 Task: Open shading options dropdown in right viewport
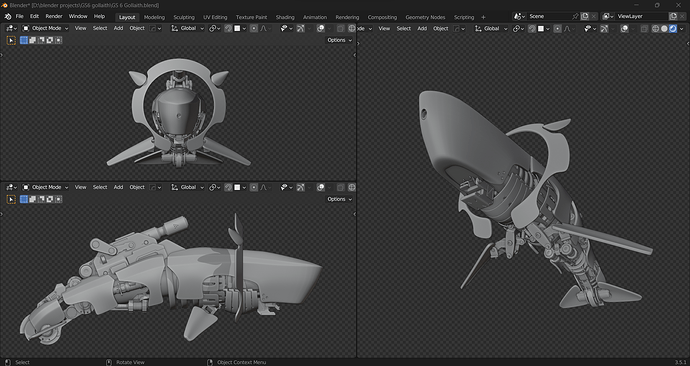point(682,29)
